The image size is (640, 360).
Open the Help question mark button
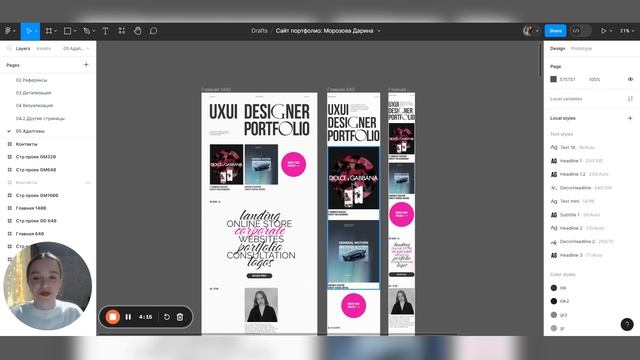coord(627,324)
